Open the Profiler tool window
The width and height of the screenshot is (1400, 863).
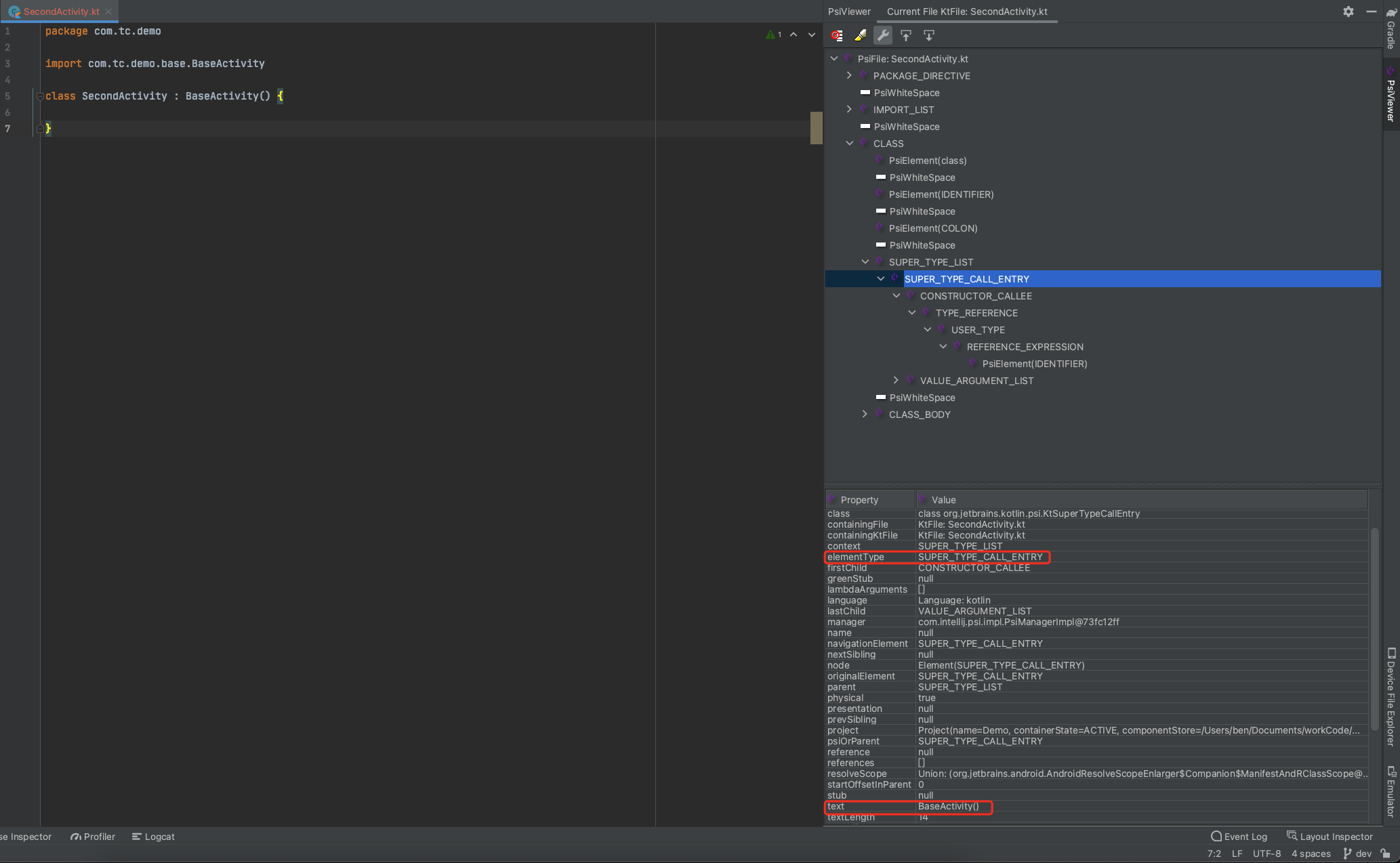[93, 837]
